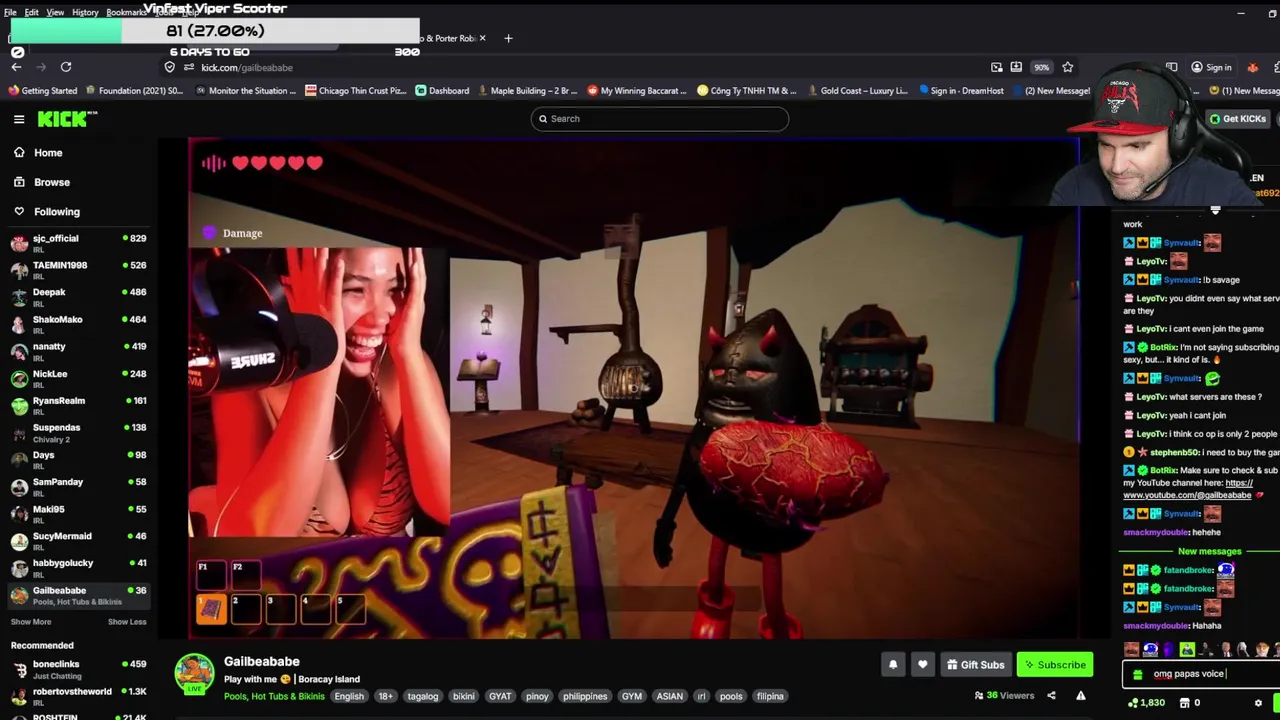Viewport: 1280px width, 720px height.
Task: Click the green Subscribe button
Action: click(1055, 665)
